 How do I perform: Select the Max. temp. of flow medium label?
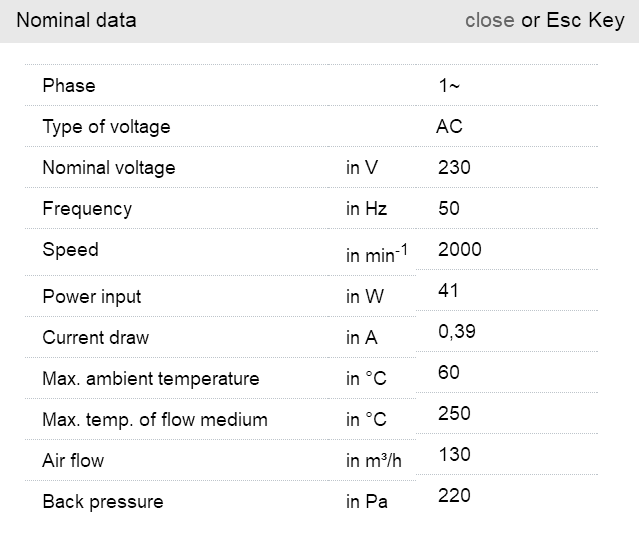pos(155,420)
